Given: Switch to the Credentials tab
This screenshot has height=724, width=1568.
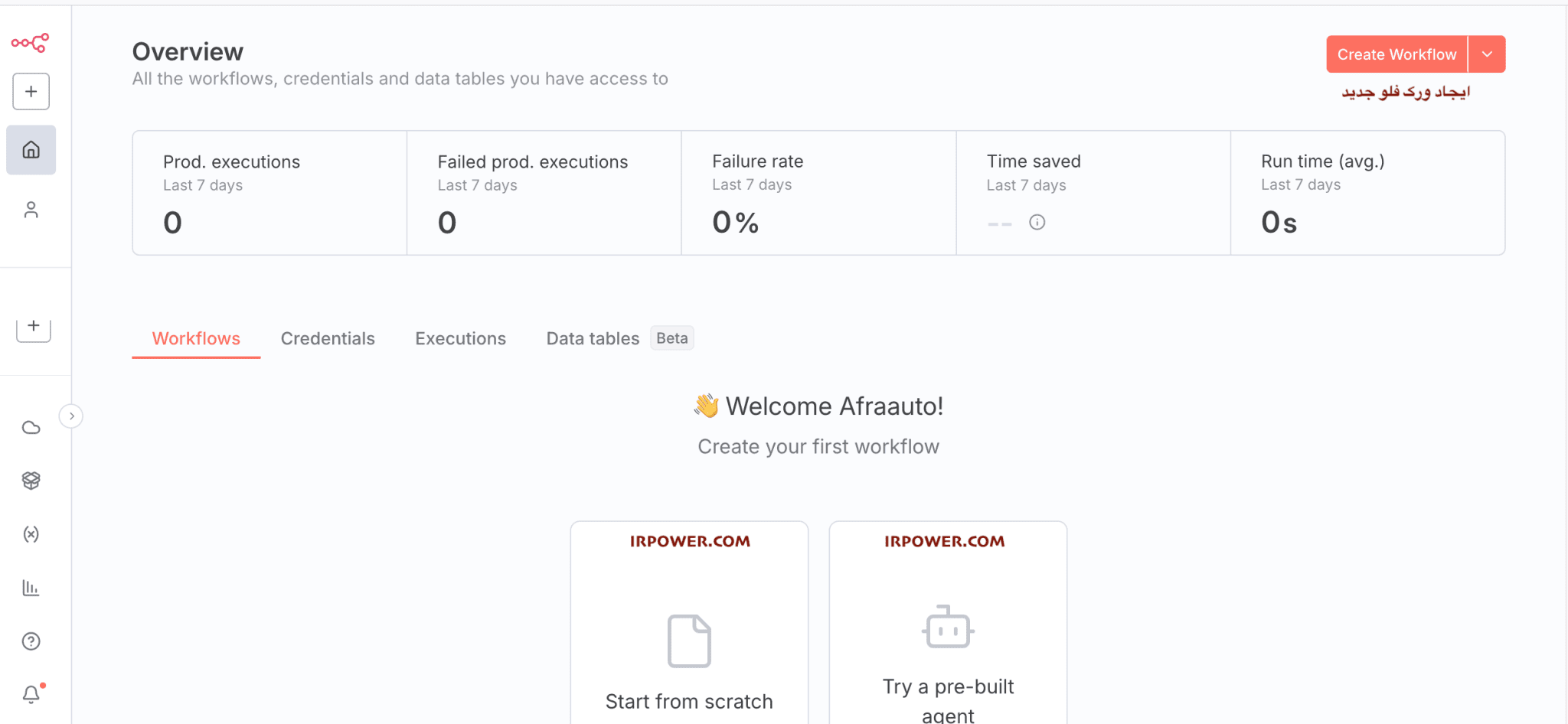Looking at the screenshot, I should 328,339.
